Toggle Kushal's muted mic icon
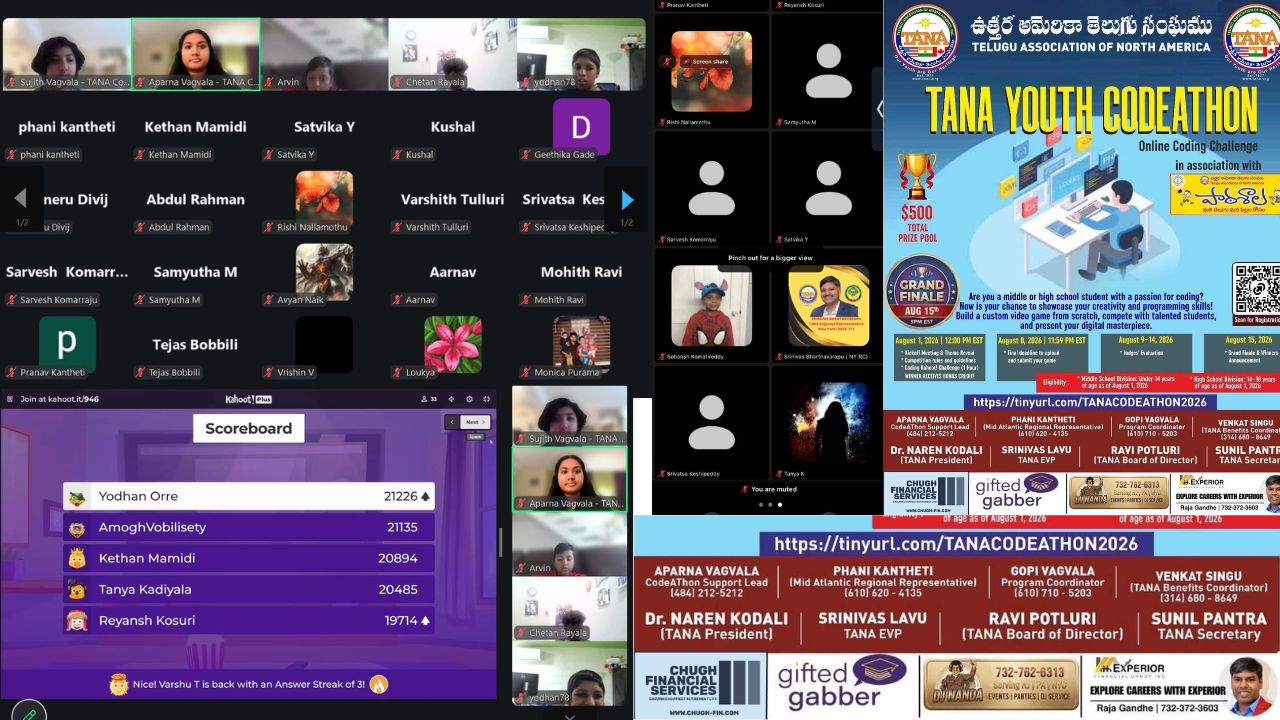 point(397,155)
